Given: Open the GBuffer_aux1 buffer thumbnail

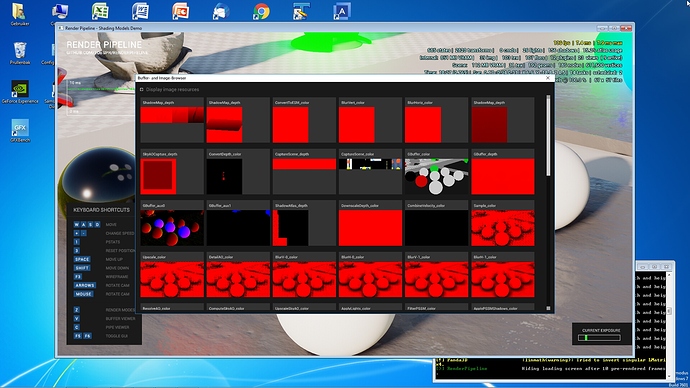Looking at the screenshot, I should [238, 223].
